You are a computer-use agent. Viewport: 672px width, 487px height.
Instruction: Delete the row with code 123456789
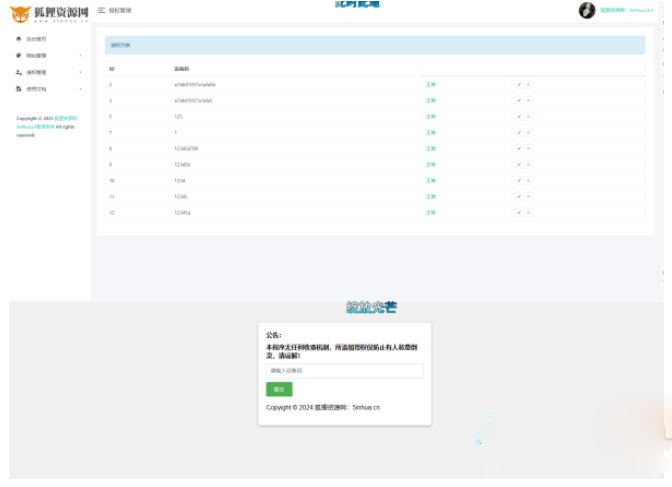tap(528, 149)
